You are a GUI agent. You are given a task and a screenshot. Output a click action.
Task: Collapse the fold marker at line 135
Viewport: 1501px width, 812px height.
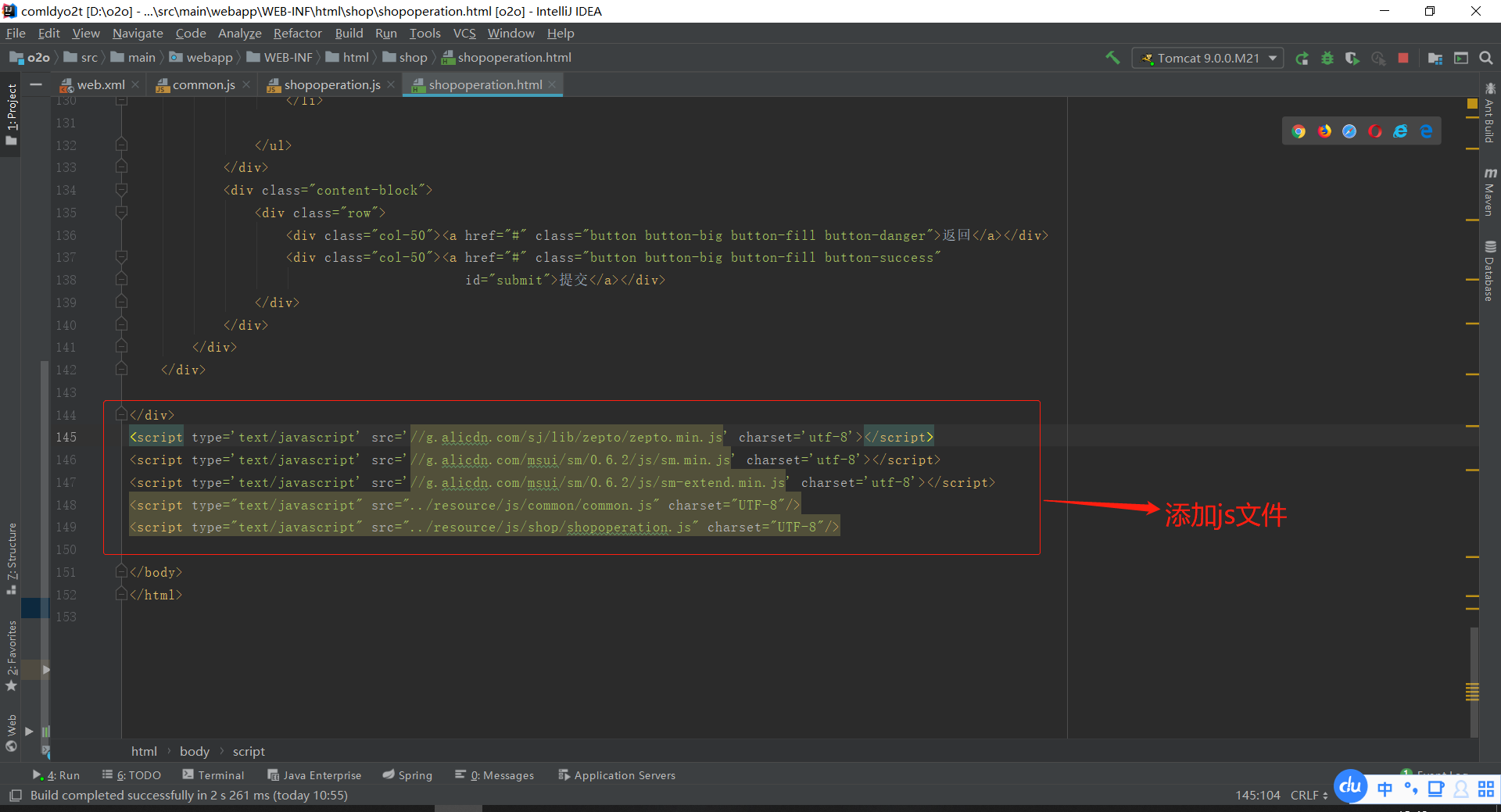point(121,213)
